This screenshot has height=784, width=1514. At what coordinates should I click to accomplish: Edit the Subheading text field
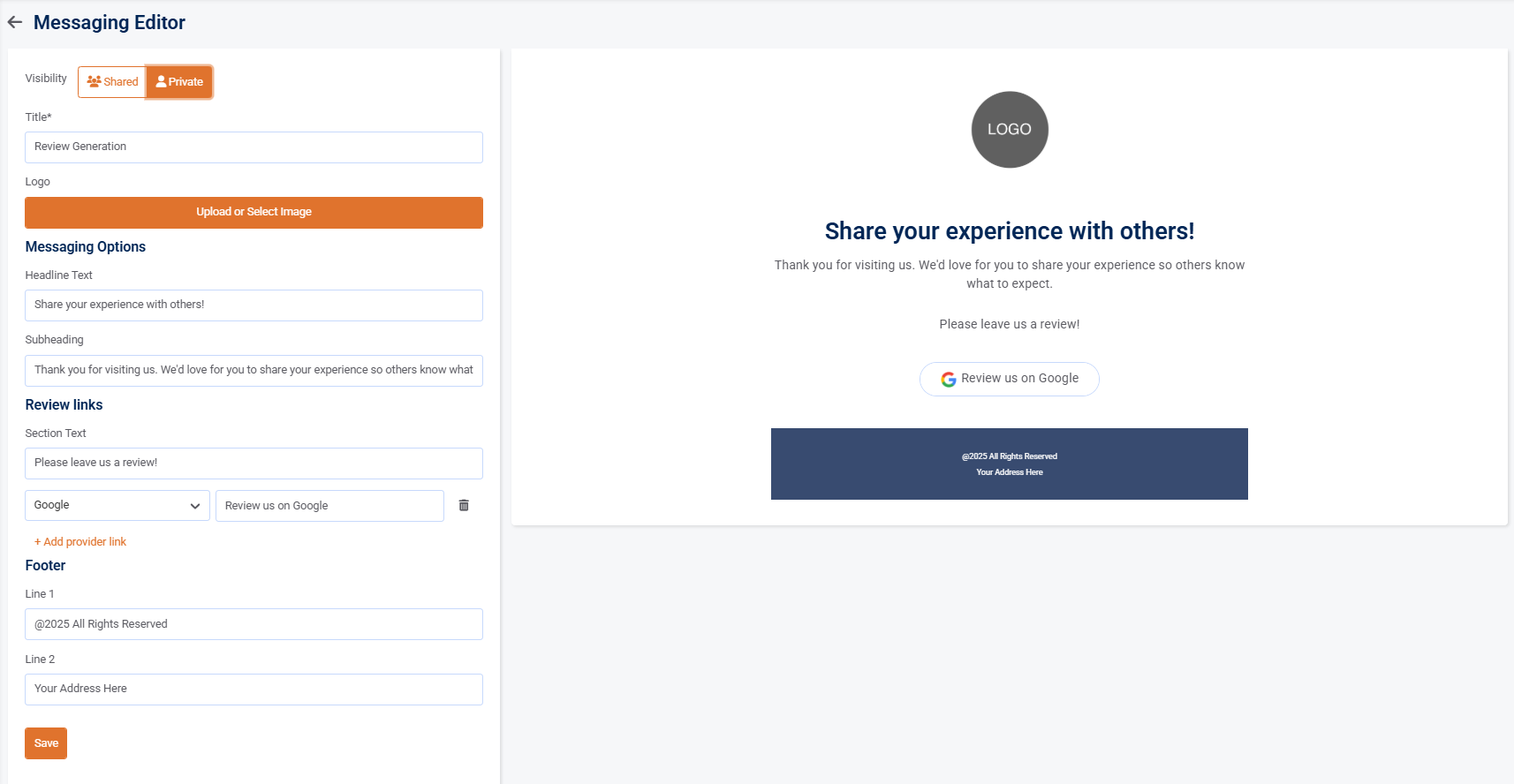coord(254,371)
